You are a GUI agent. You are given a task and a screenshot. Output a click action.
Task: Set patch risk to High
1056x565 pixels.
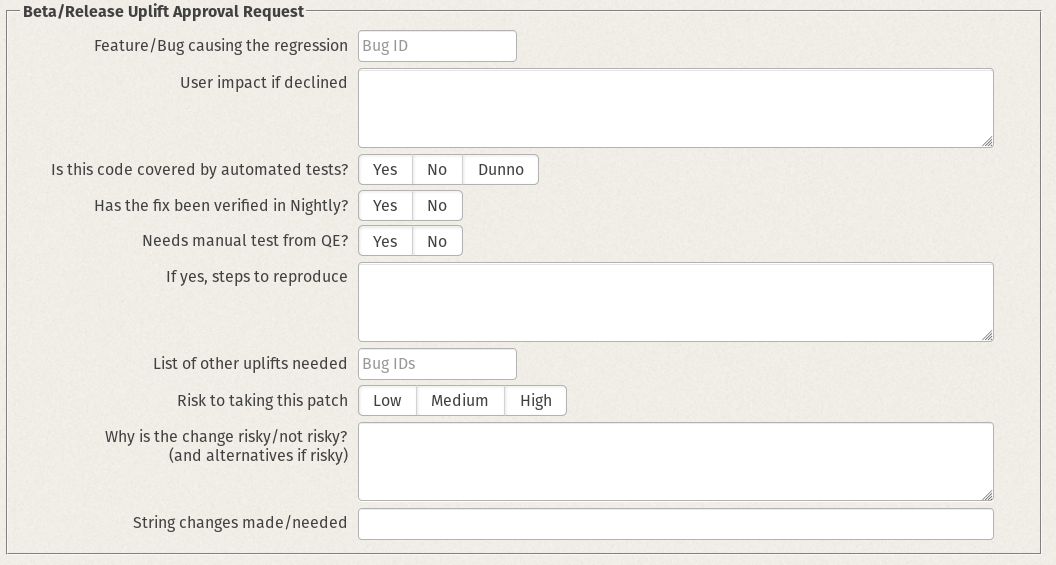coord(535,401)
